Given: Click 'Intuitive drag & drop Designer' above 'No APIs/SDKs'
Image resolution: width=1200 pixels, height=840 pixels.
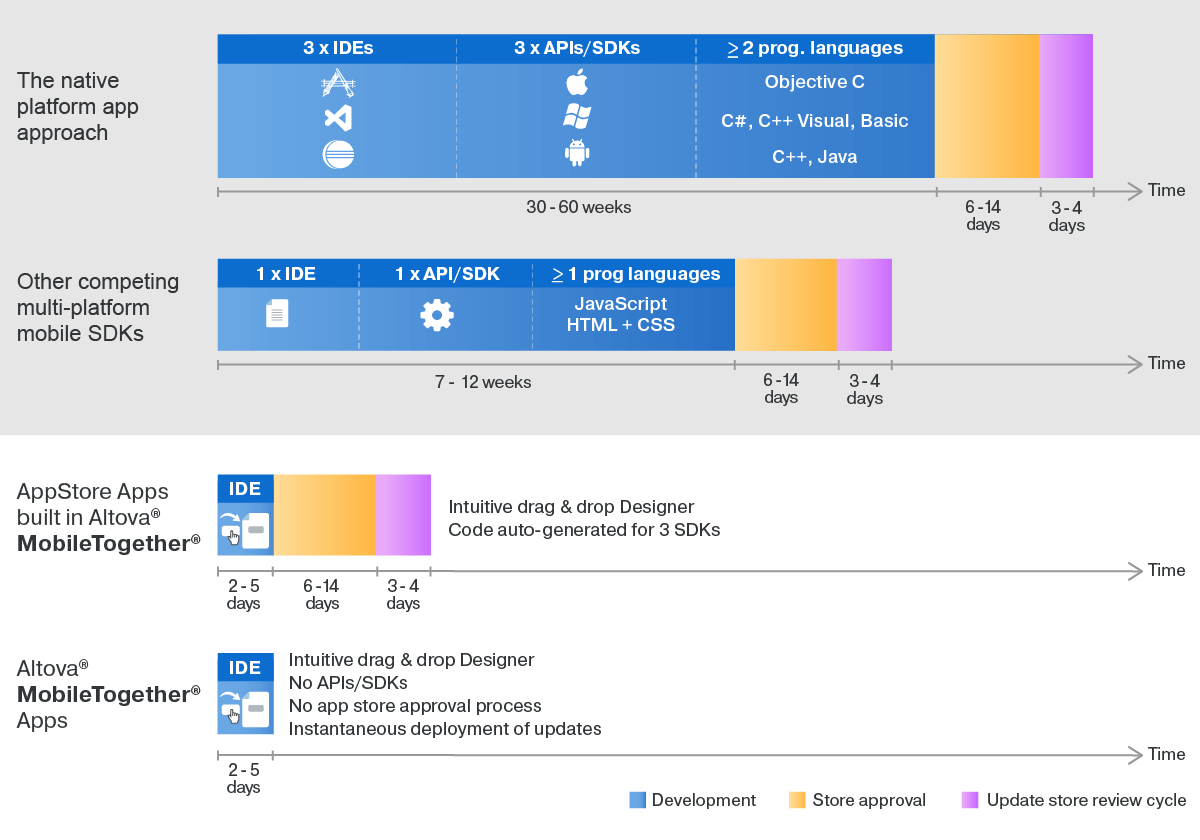Looking at the screenshot, I should pos(412,660).
